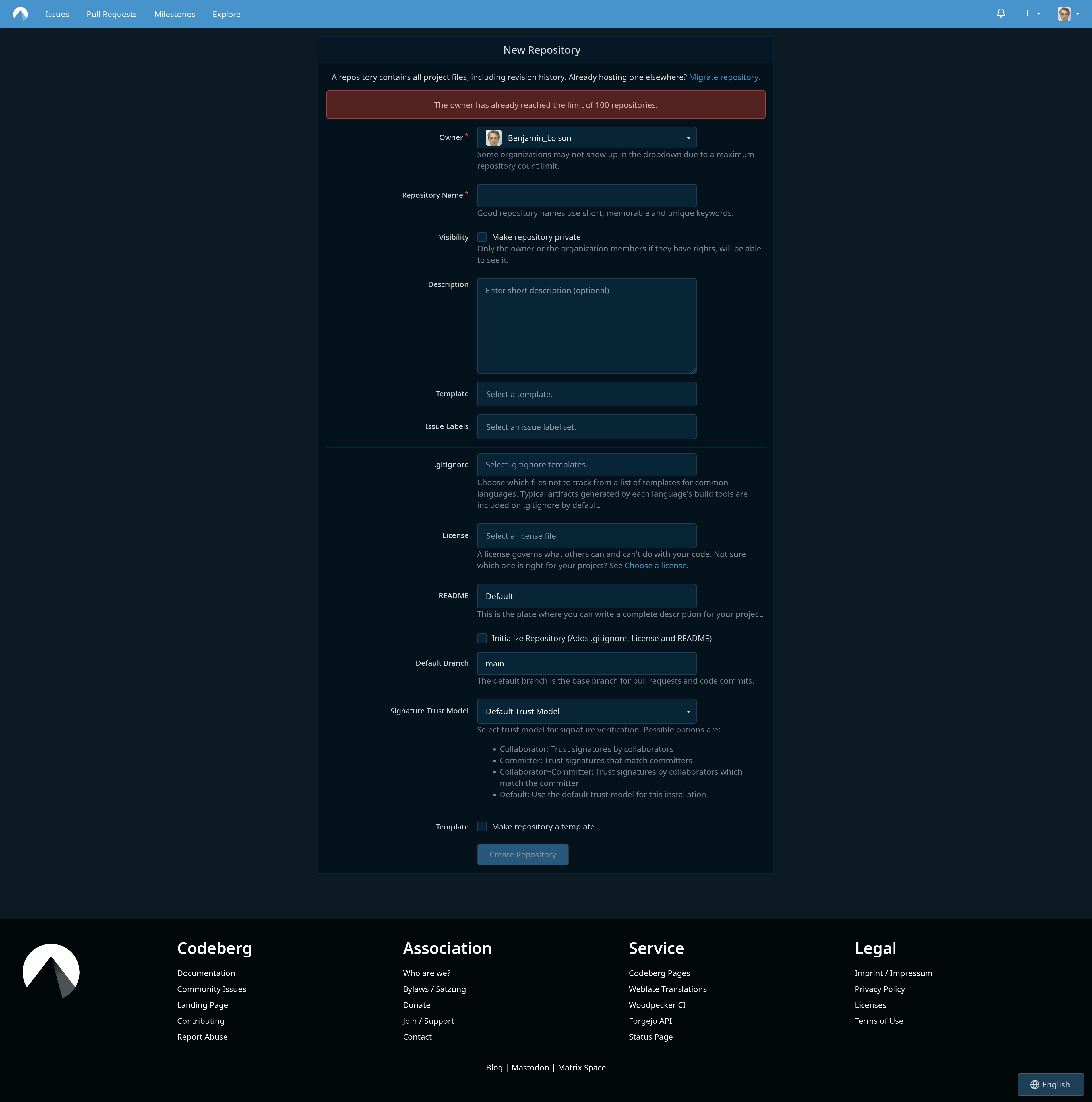Open the notifications bell
Viewport: 1092px width, 1102px height.
point(1001,14)
